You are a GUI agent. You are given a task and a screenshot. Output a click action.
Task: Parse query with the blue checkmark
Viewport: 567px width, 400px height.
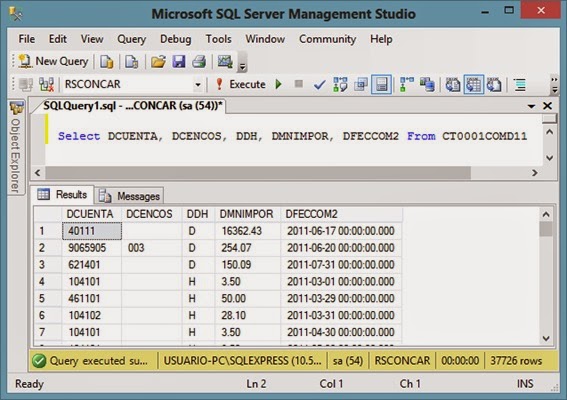click(319, 85)
